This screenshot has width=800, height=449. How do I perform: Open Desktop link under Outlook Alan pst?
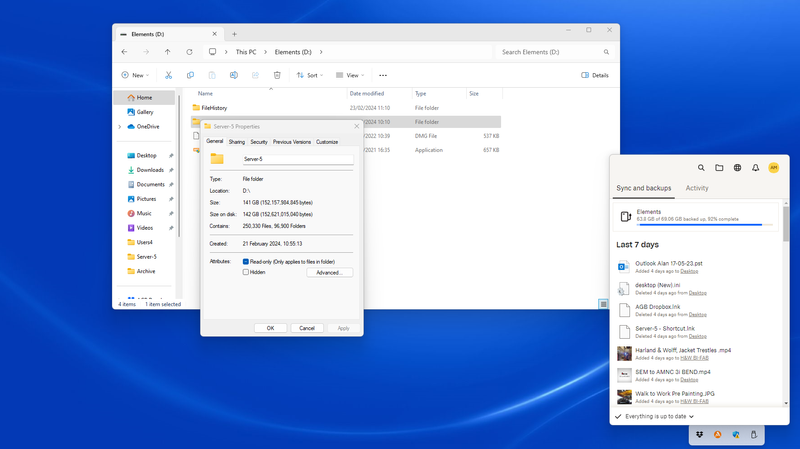[x=689, y=271]
